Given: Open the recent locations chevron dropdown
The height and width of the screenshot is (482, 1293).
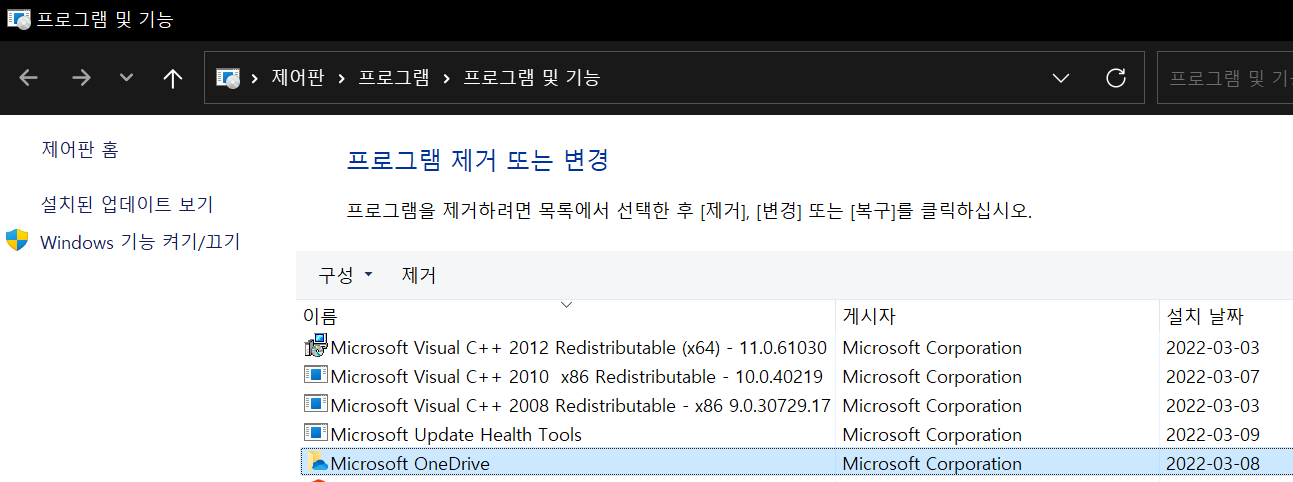Looking at the screenshot, I should click(x=126, y=78).
